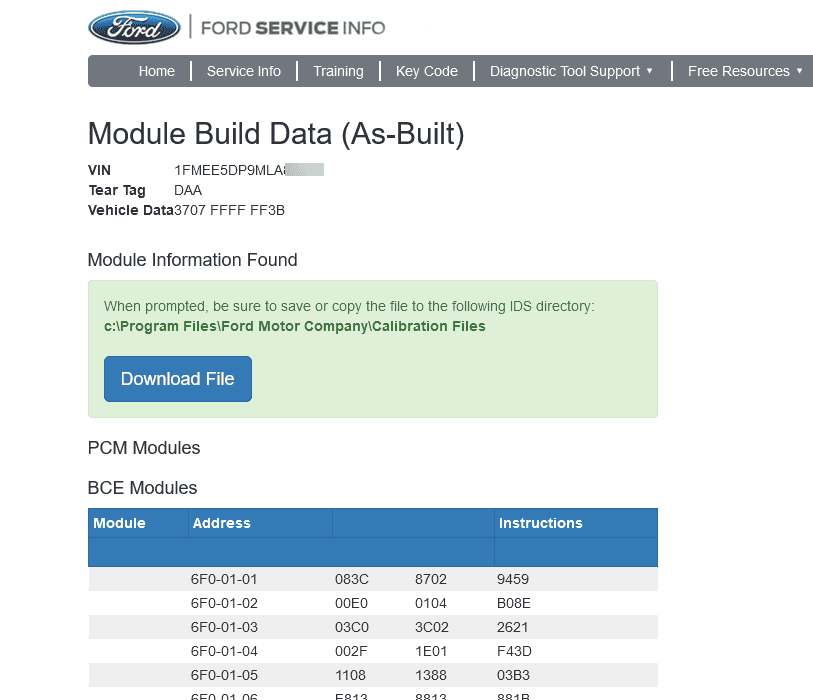Click the Instructions column header
The image size is (813, 700).
pyautogui.click(x=540, y=523)
